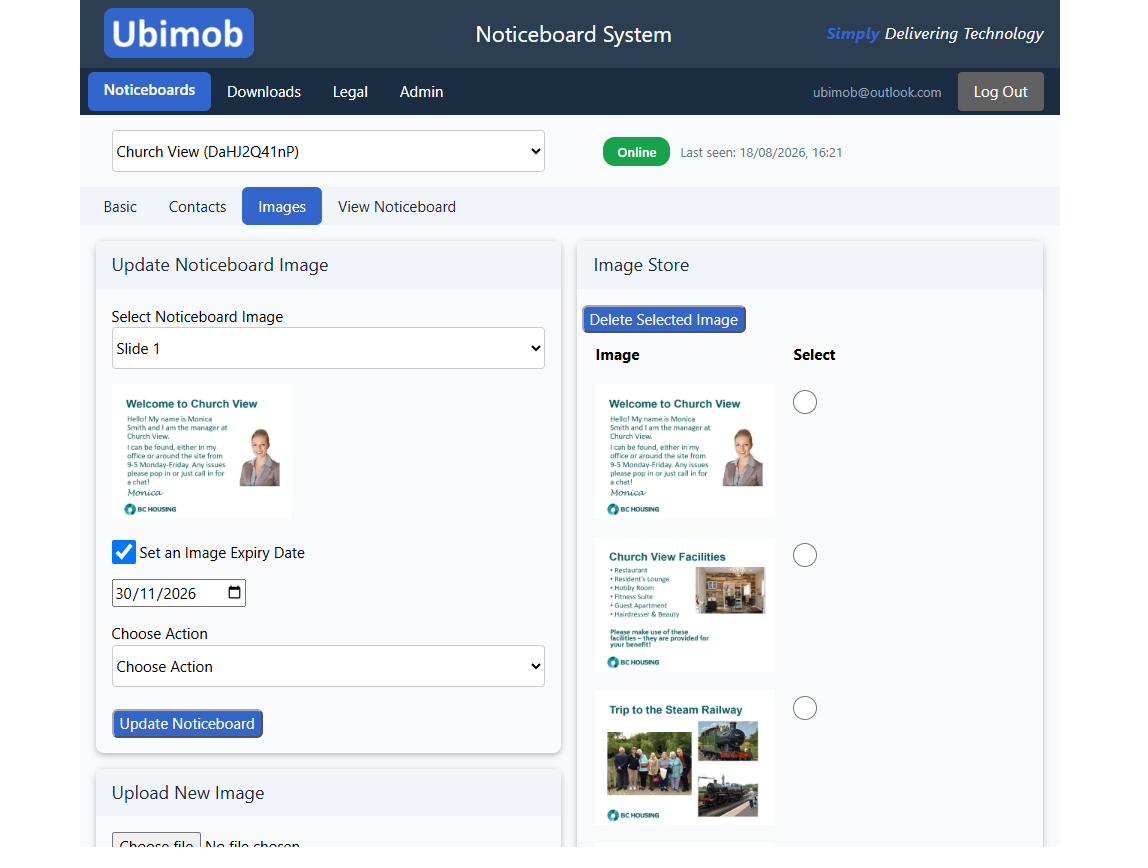Viewport: 1148px width, 868px height.
Task: Click the Select column header
Action: 814,354
